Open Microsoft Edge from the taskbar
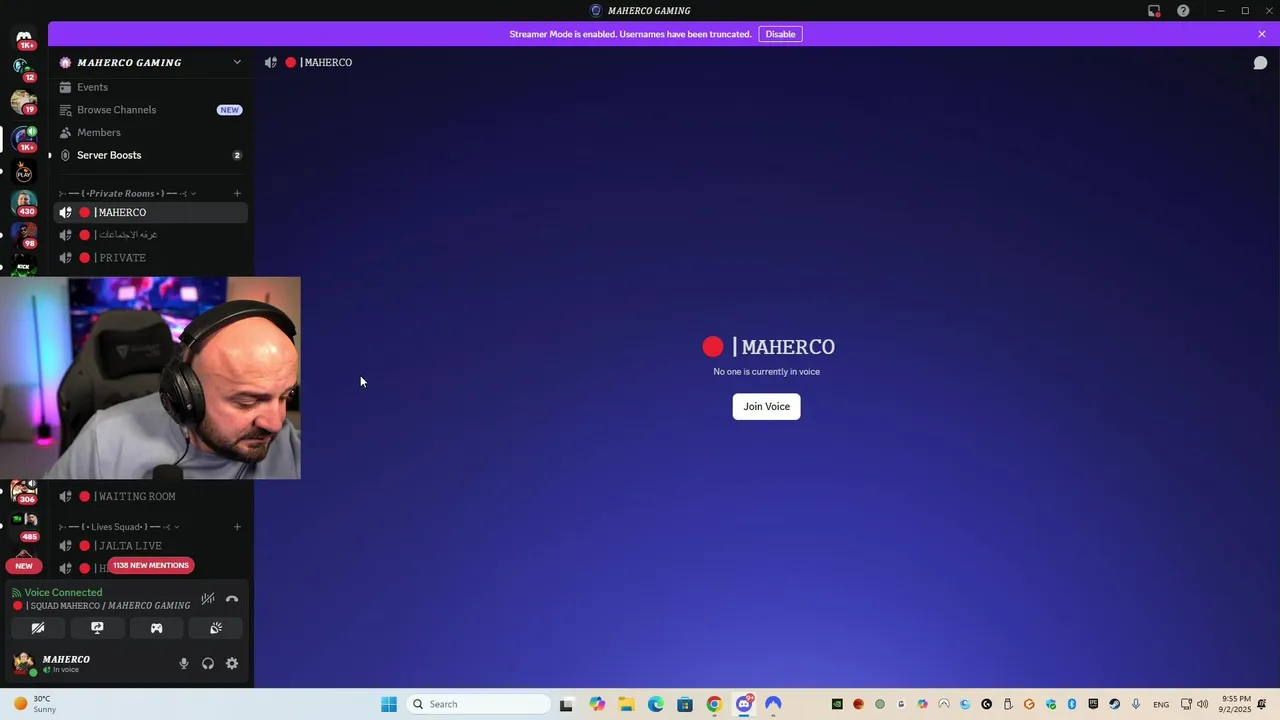1280x720 pixels. click(x=656, y=704)
